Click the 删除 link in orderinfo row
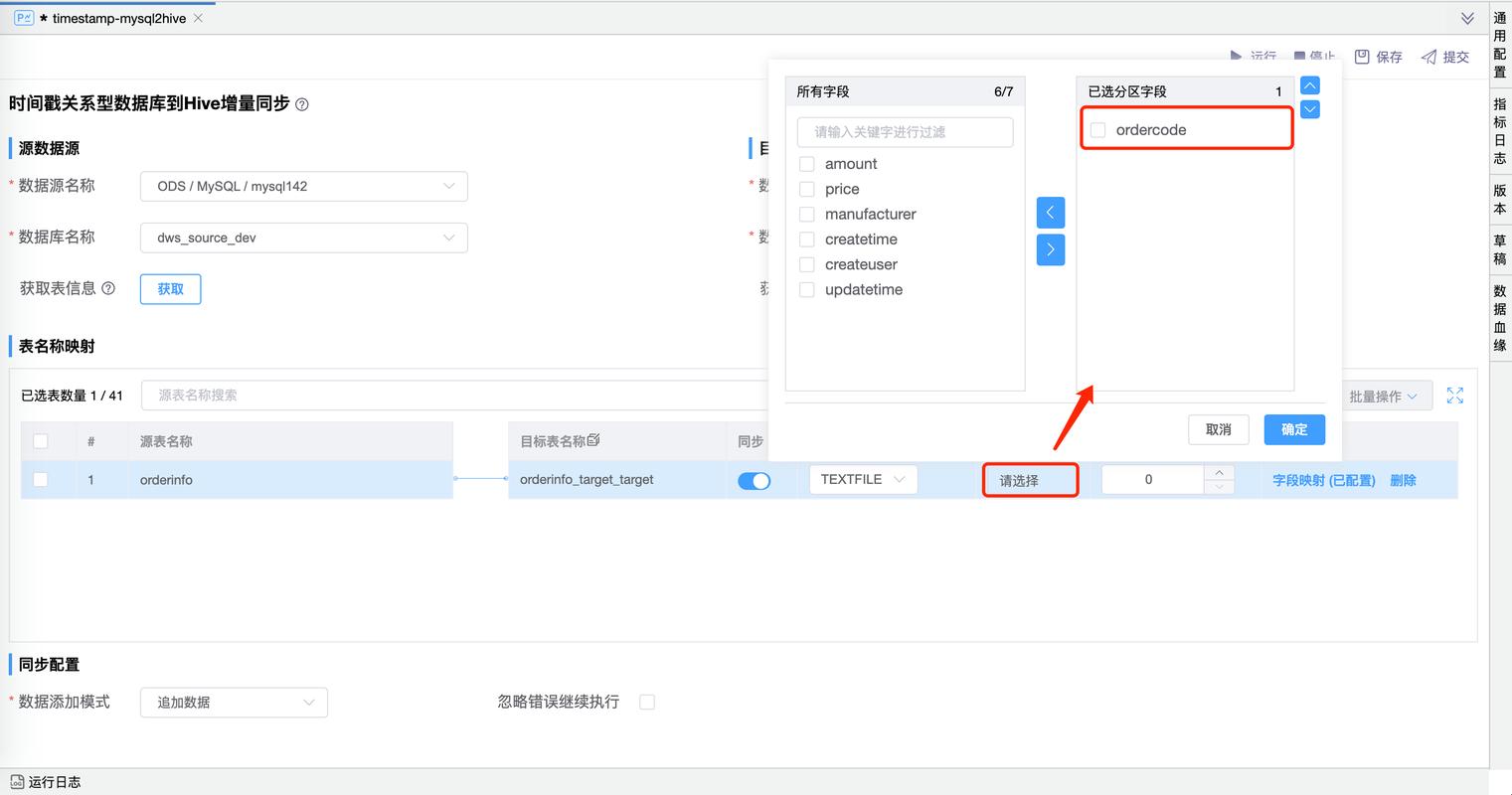 click(x=1403, y=480)
